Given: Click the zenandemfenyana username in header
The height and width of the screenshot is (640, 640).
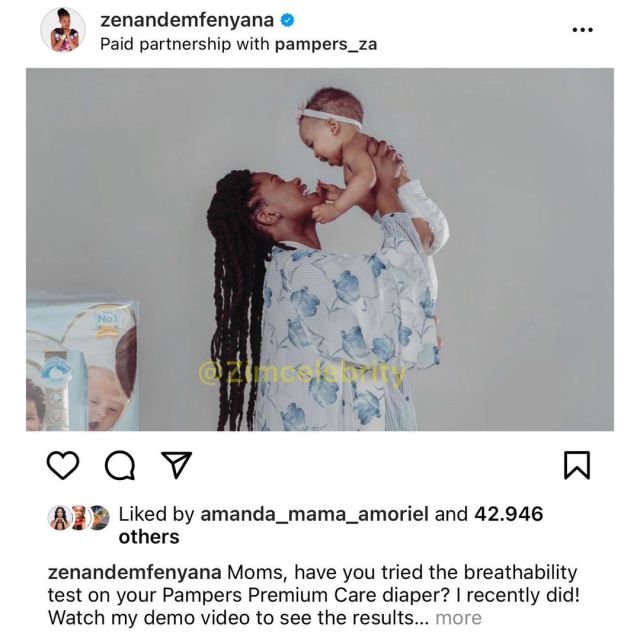Looking at the screenshot, I should (187, 20).
